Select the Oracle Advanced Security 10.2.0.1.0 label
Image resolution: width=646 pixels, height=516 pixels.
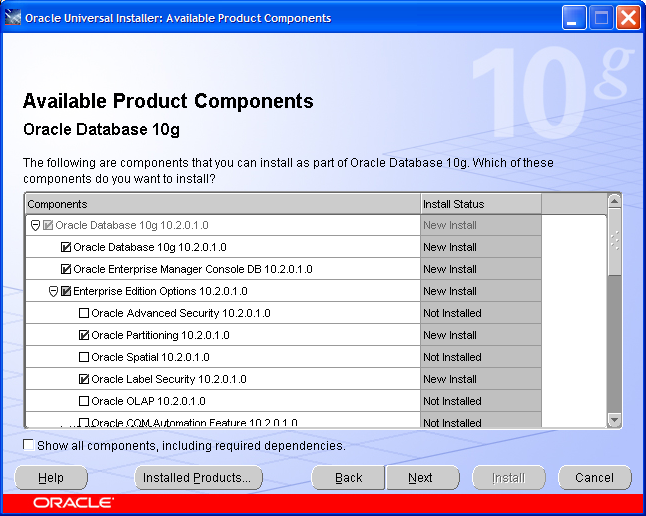(181, 313)
